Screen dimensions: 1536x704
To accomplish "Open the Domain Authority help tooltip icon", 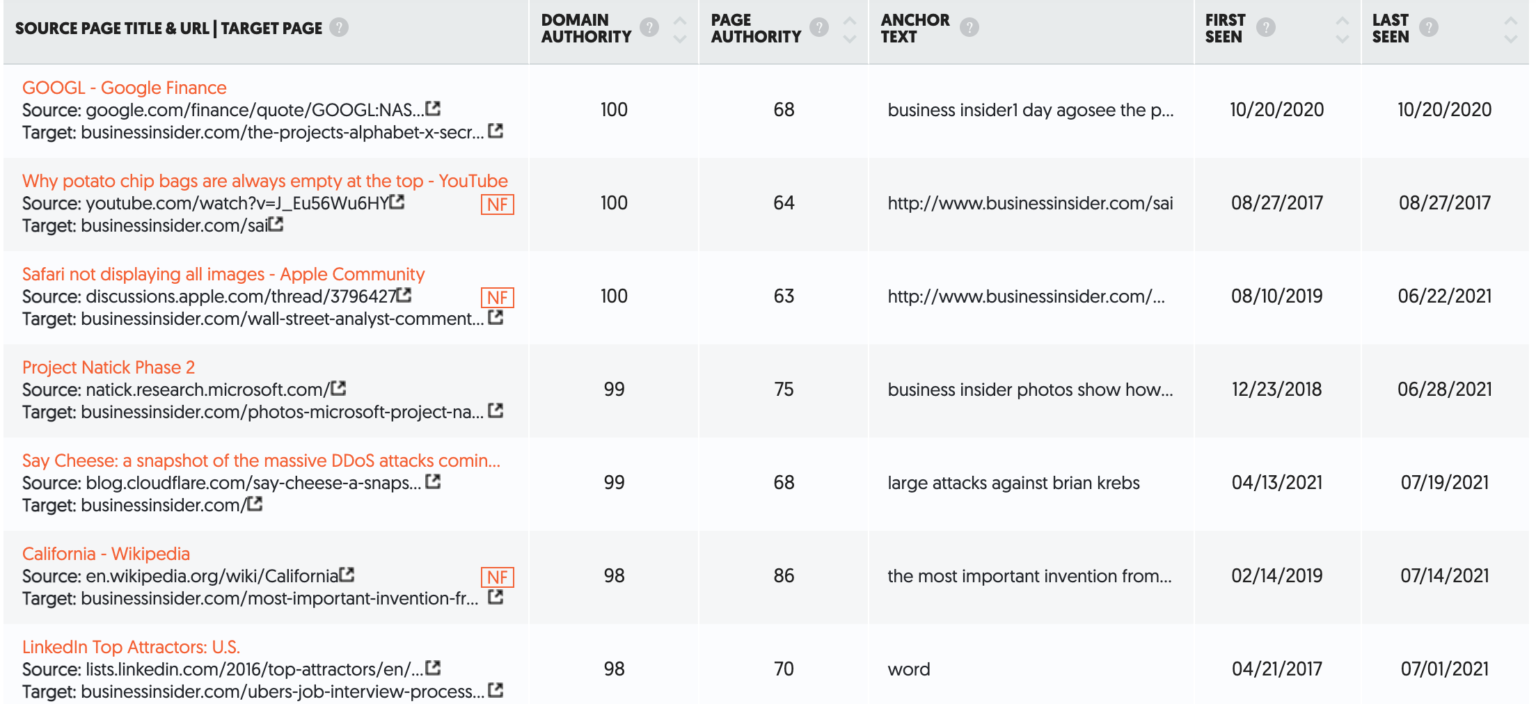I will click(x=649, y=28).
